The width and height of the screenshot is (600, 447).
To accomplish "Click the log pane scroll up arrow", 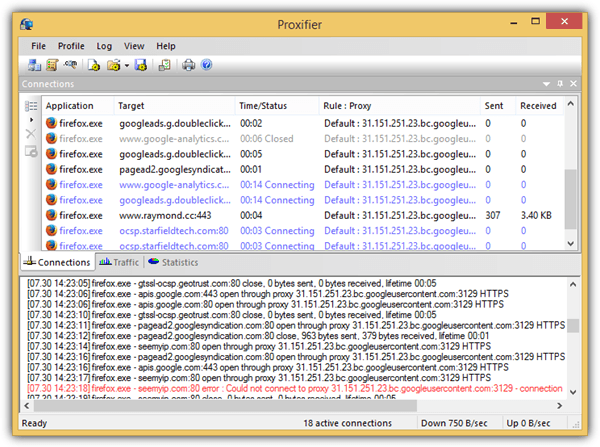I will 573,284.
